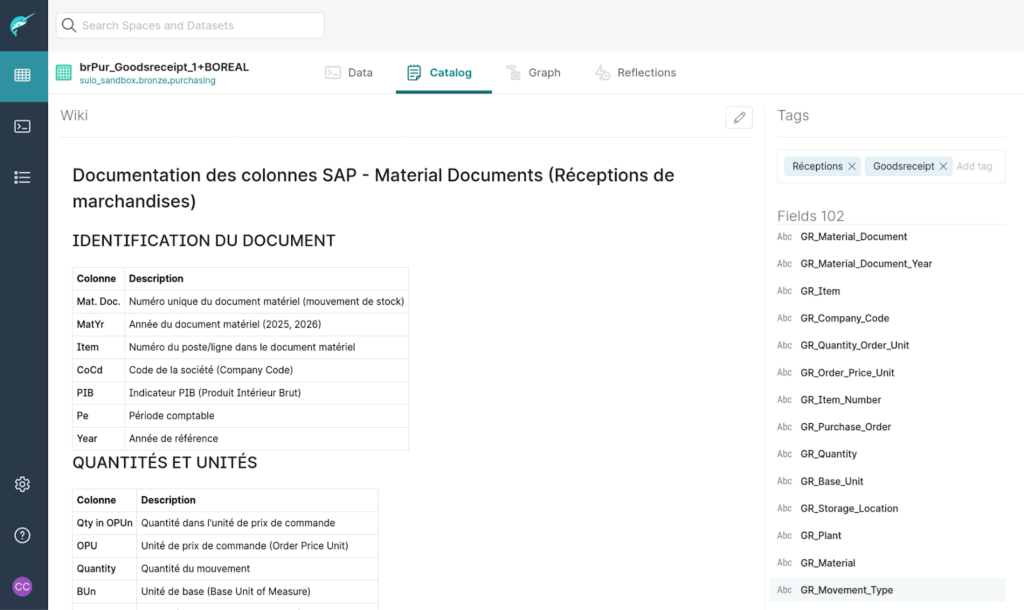Remove the Goodsreceipt tag

click(943, 166)
